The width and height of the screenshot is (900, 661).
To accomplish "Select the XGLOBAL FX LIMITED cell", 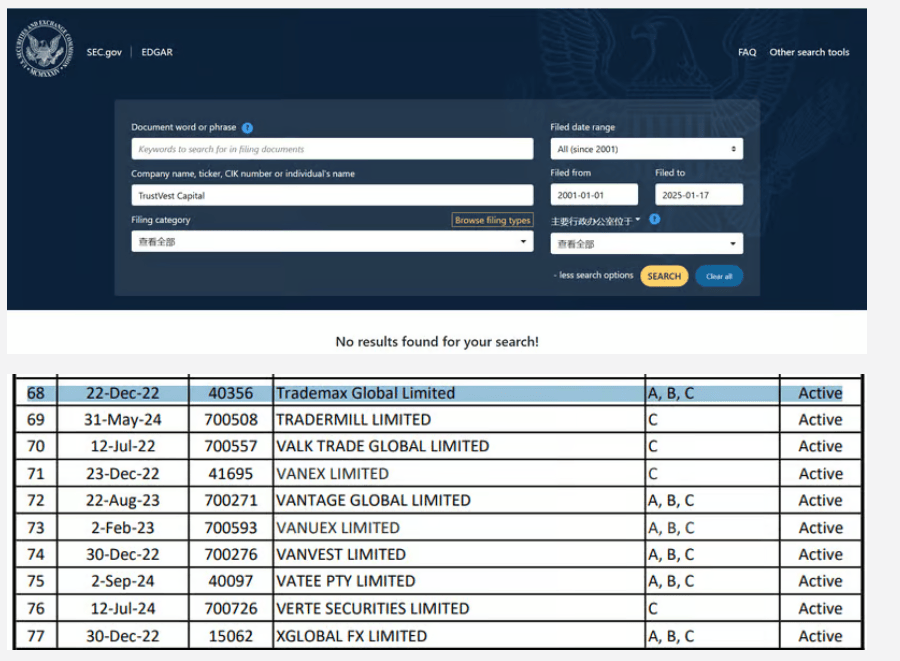I will pyautogui.click(x=459, y=636).
